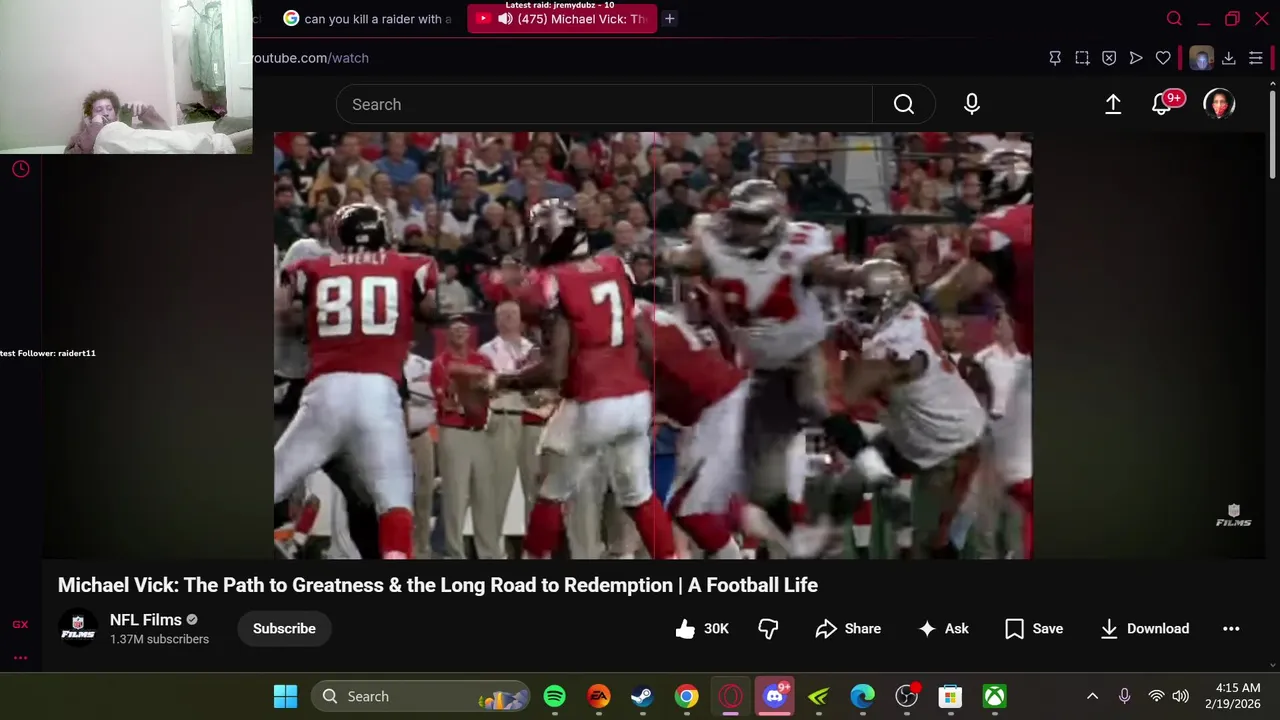
Task: Open the browser profile avatar in toolbar
Action: tap(1201, 58)
